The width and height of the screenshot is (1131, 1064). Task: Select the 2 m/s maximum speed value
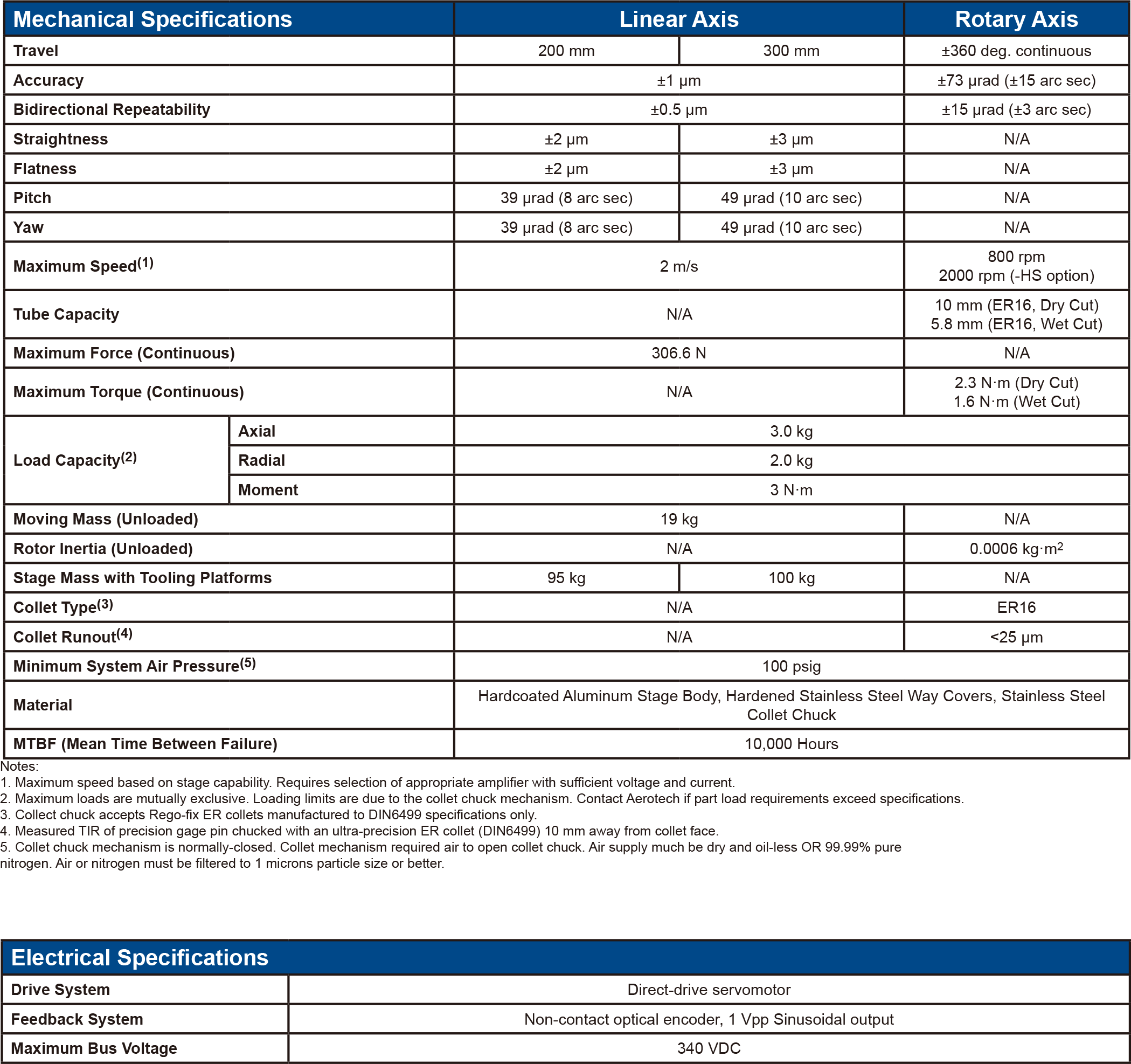pyautogui.click(x=678, y=266)
